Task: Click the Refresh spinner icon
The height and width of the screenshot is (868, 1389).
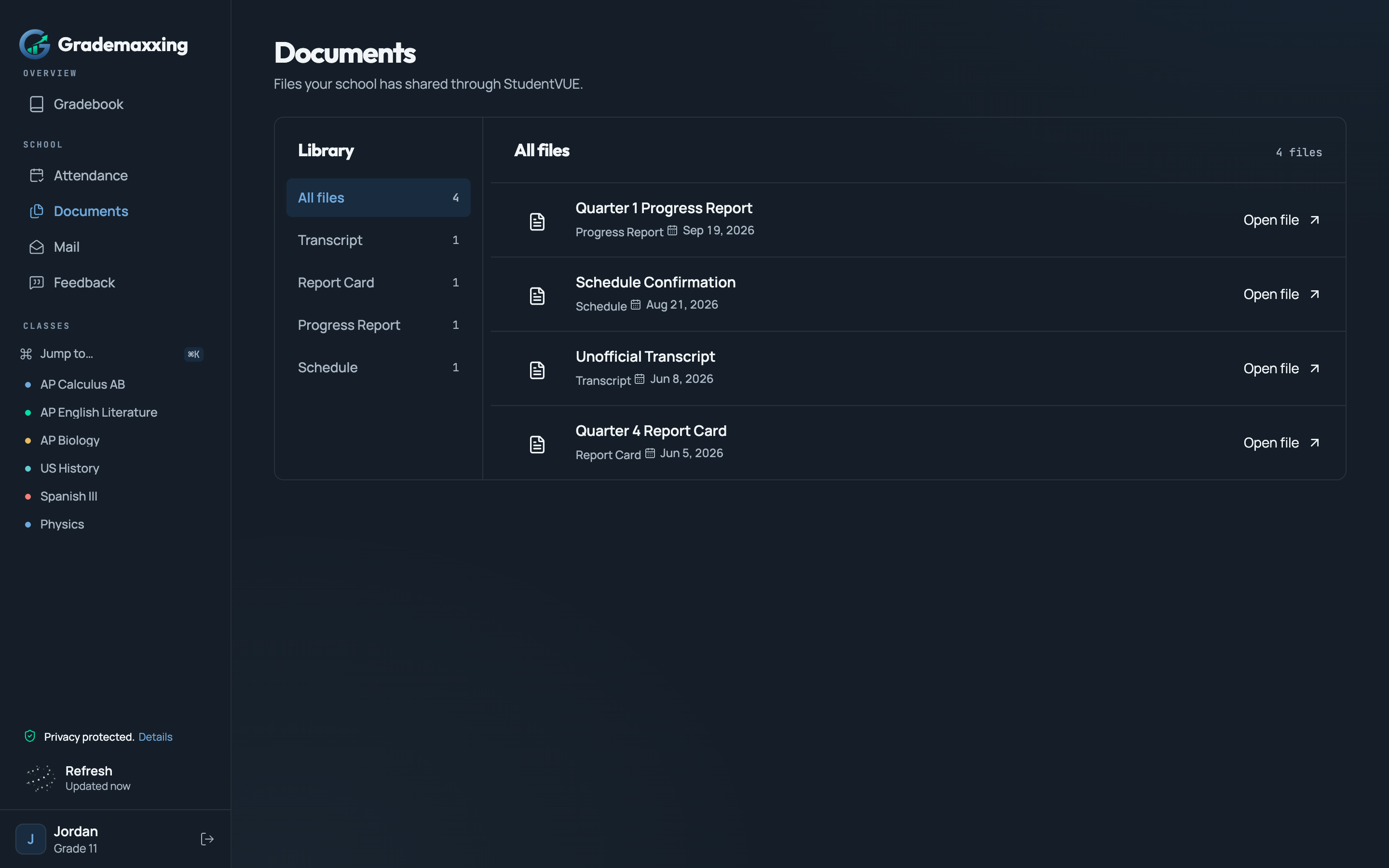Action: [x=41, y=778]
